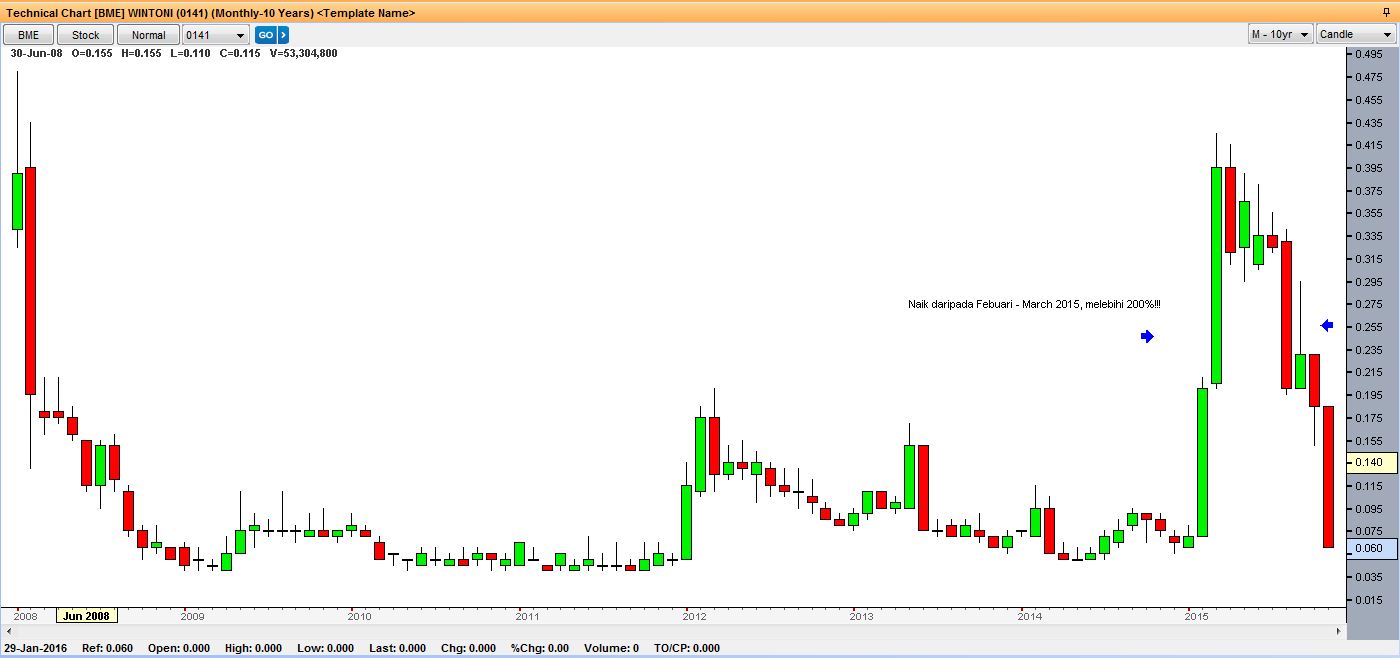Click the Normal button
Image resolution: width=1400 pixels, height=658 pixels.
[x=148, y=35]
